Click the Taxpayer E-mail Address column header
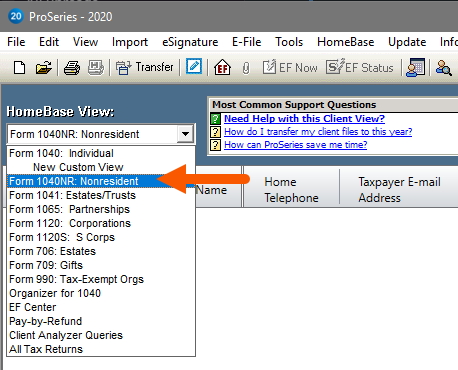This screenshot has height=370, width=458. pos(399,190)
